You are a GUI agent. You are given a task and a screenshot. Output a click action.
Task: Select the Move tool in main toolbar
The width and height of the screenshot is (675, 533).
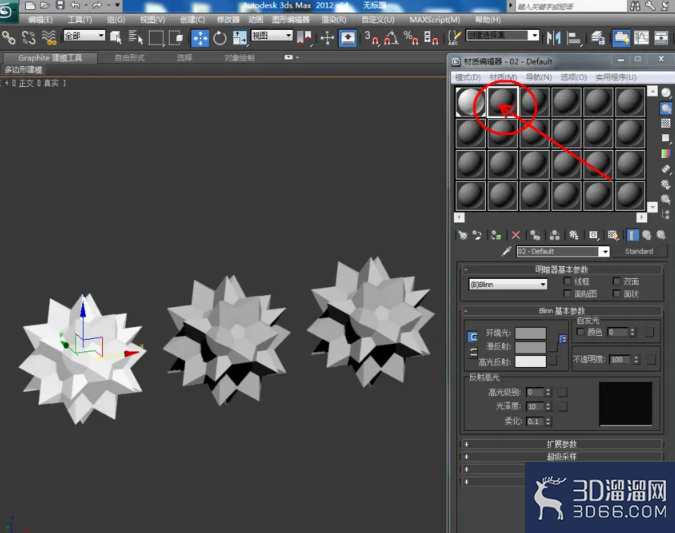click(200, 38)
